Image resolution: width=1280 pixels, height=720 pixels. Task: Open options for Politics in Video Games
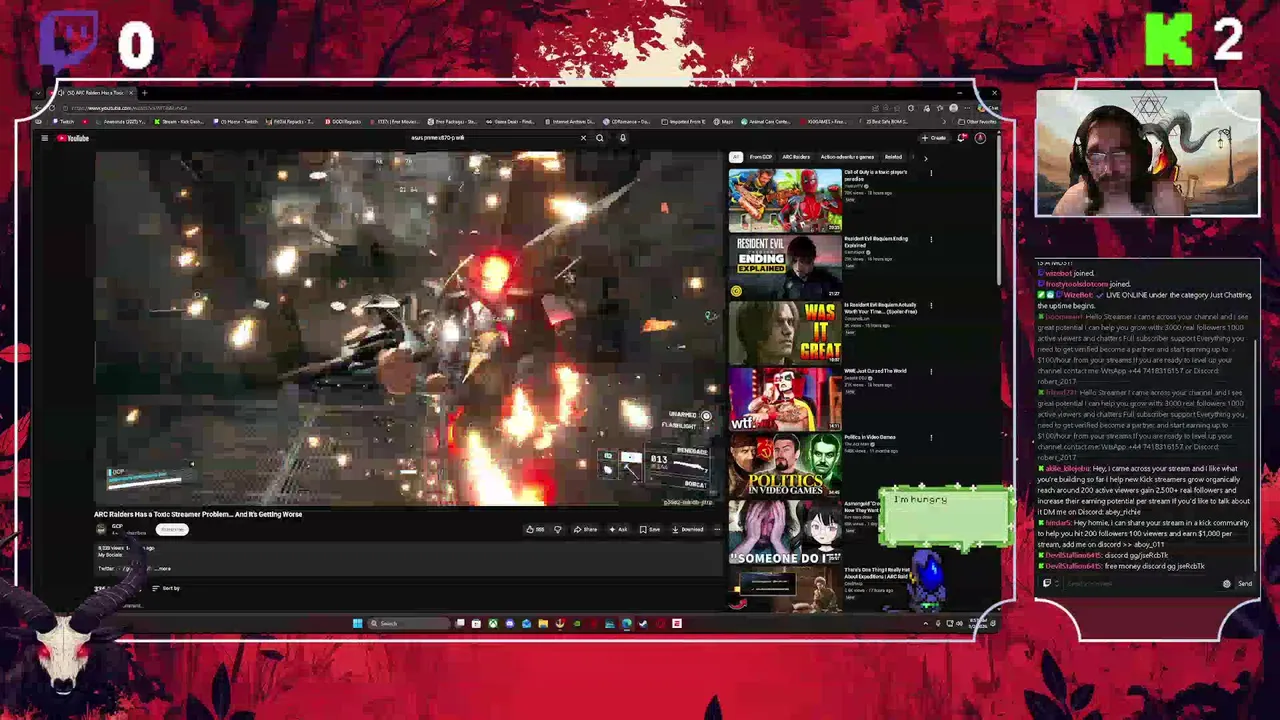click(x=931, y=437)
